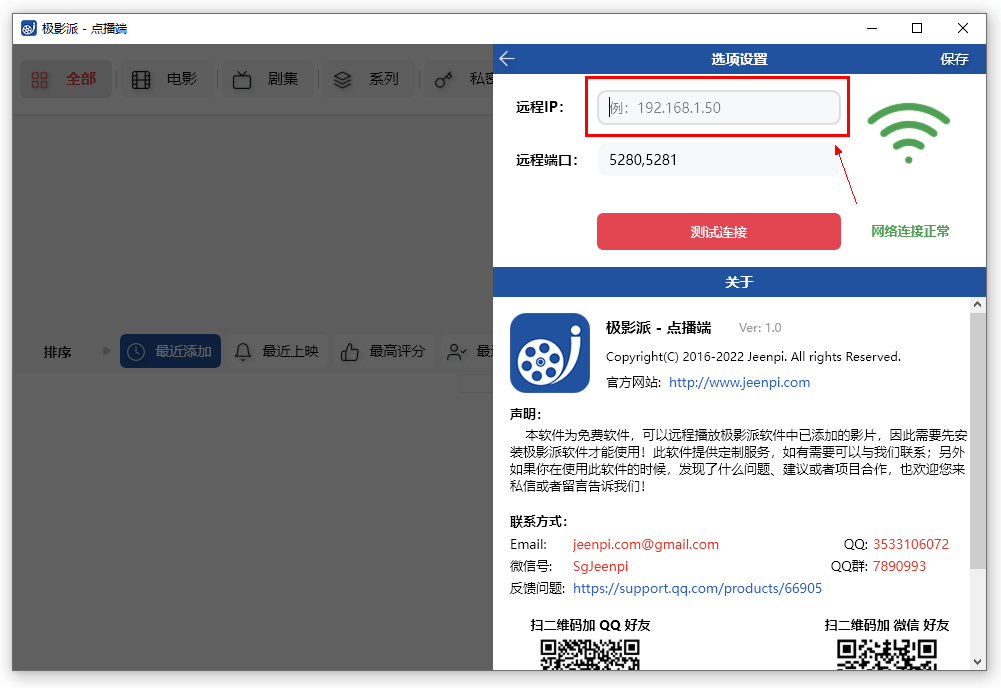Click the 全部 grid icon

[40, 80]
